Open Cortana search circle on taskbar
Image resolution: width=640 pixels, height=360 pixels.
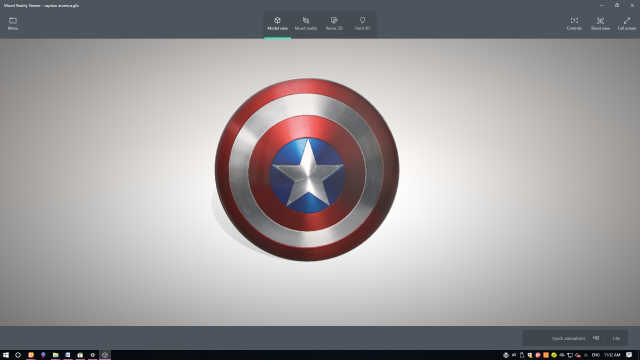[18, 355]
